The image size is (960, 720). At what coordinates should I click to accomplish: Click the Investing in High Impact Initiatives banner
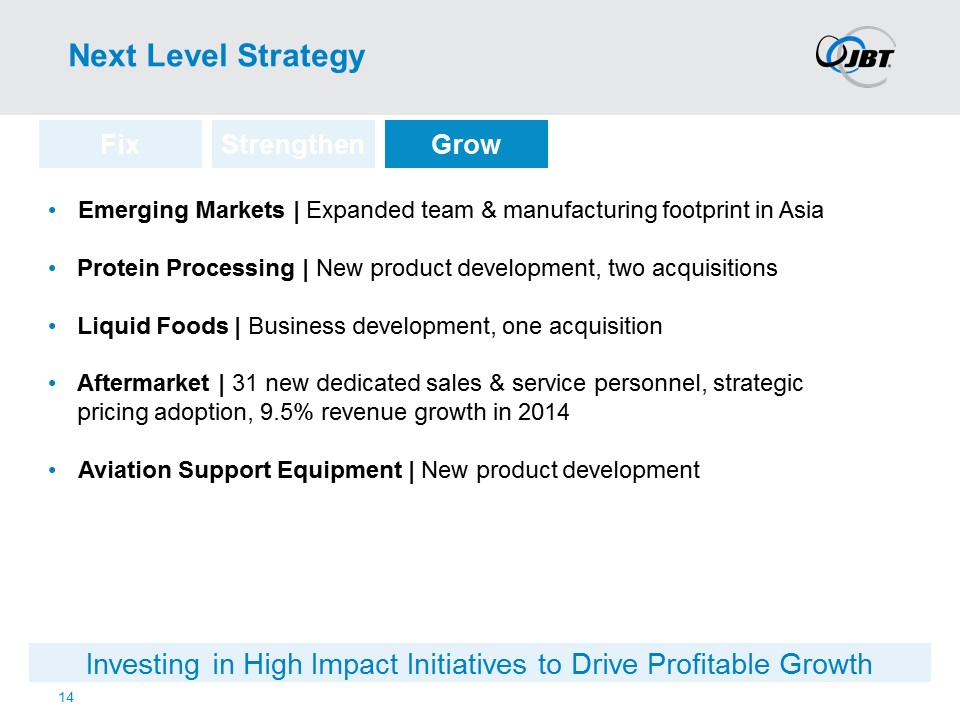click(x=480, y=663)
